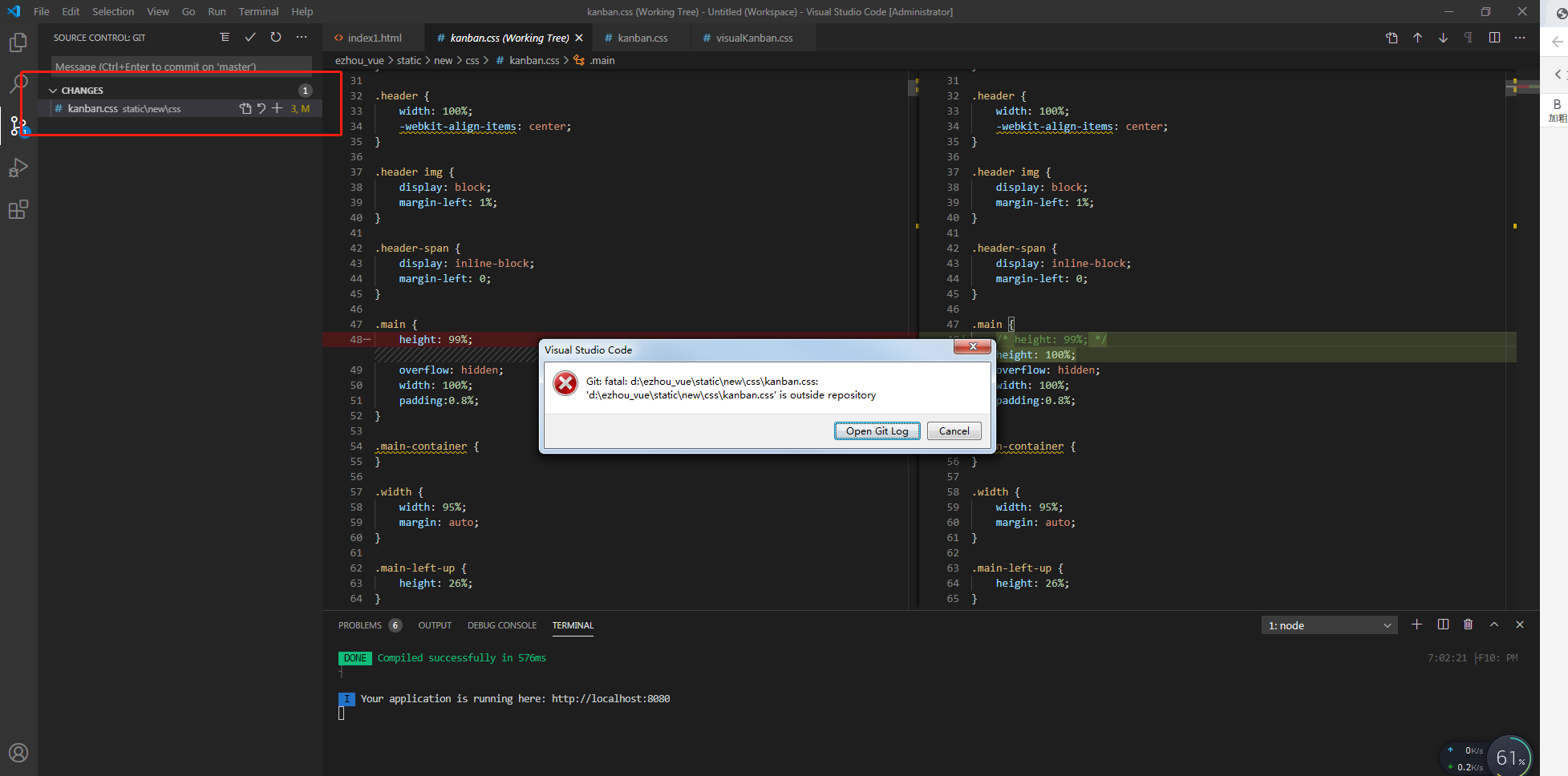Refresh the source control view
The height and width of the screenshot is (776, 1568).
pyautogui.click(x=276, y=37)
